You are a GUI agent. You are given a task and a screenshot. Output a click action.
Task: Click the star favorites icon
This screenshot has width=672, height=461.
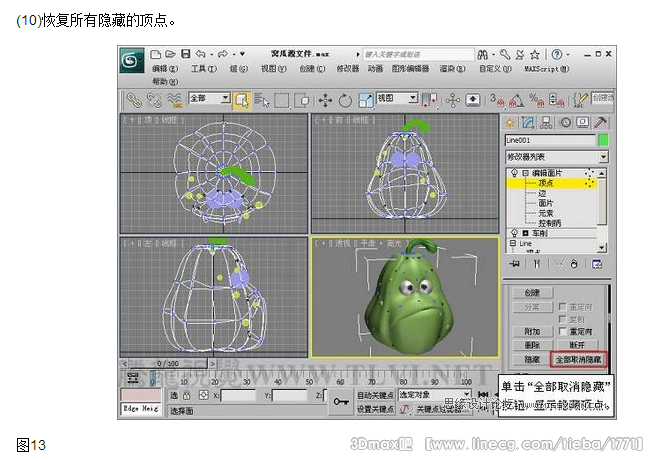534,54
